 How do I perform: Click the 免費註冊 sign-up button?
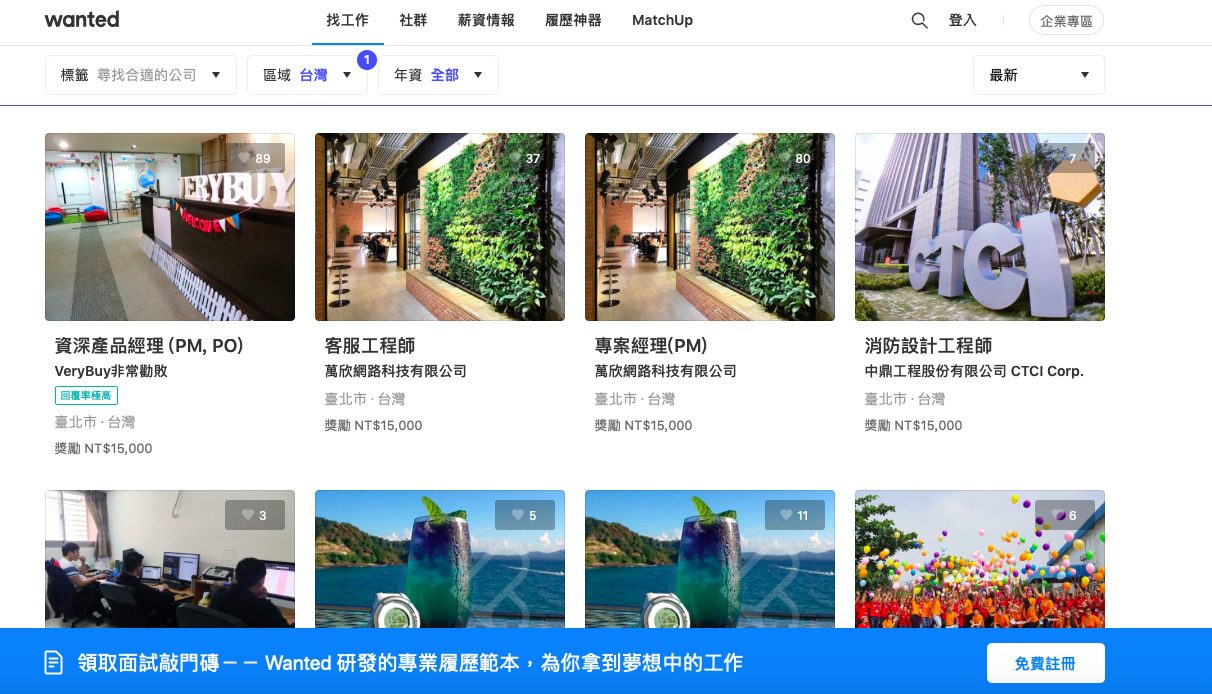[x=1046, y=663]
